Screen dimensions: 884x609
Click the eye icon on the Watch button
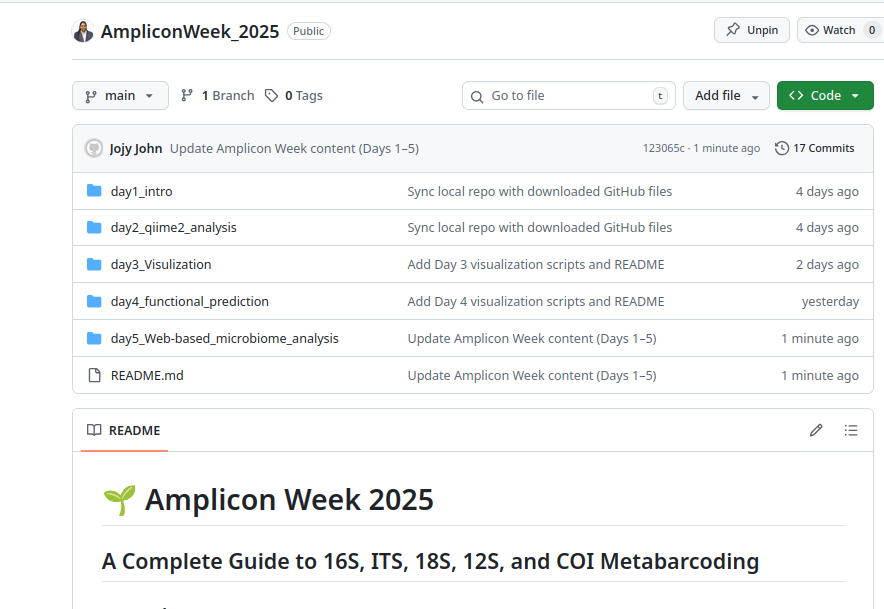pos(813,29)
